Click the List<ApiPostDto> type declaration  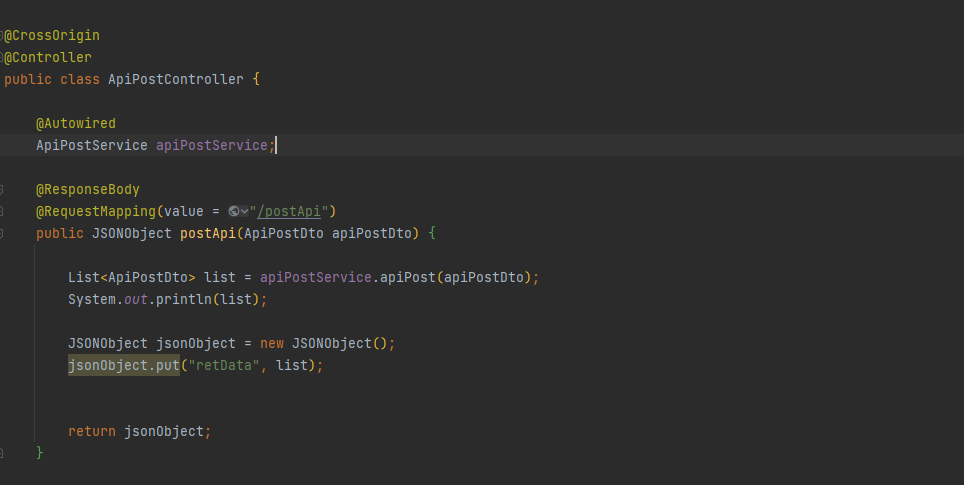(132, 278)
